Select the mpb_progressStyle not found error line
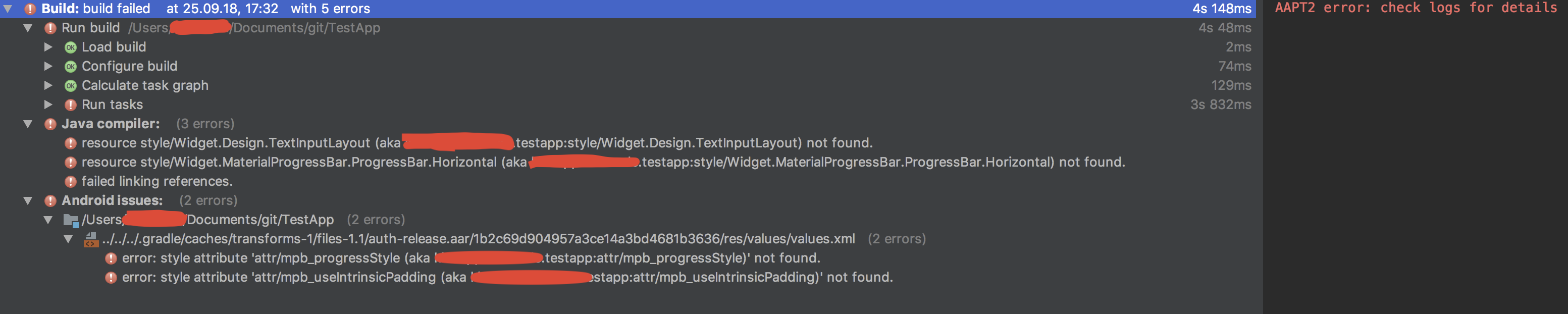Image resolution: width=1568 pixels, height=314 pixels. point(426,258)
